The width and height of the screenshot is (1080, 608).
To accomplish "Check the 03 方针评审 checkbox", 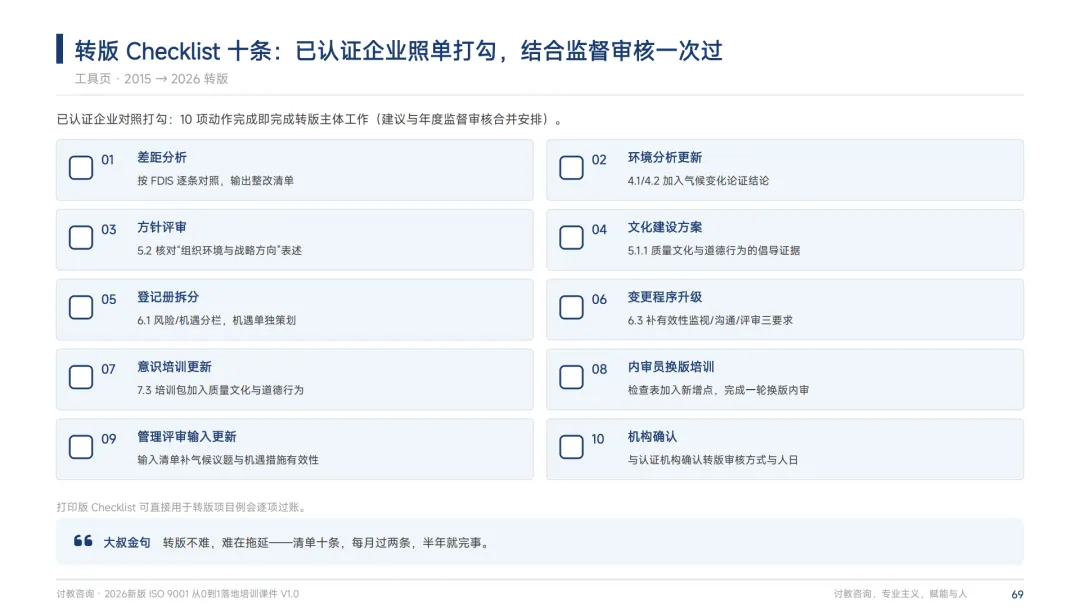I will [81, 238].
